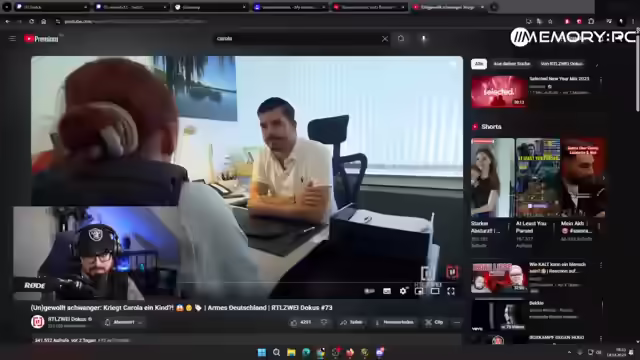Open the RTLZWEI Dokus channel avatar
This screenshot has height=360, width=640.
pyautogui.click(x=38, y=322)
